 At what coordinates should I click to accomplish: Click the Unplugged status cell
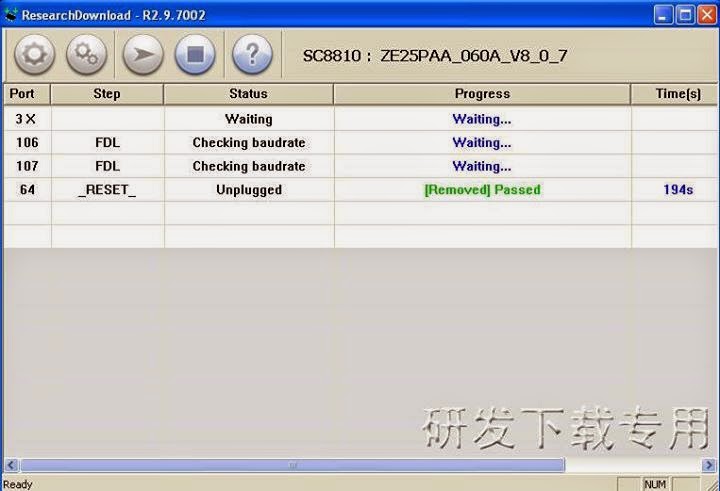tap(249, 189)
